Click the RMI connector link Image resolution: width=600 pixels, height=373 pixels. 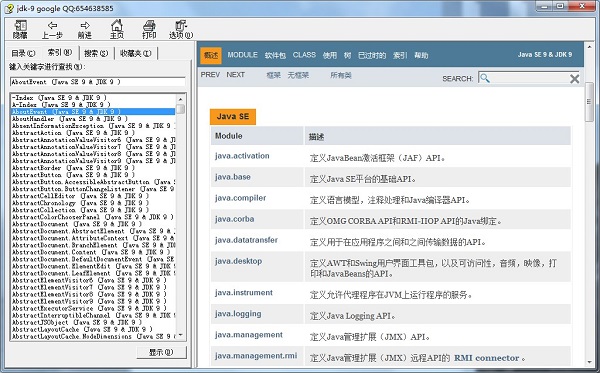point(486,358)
